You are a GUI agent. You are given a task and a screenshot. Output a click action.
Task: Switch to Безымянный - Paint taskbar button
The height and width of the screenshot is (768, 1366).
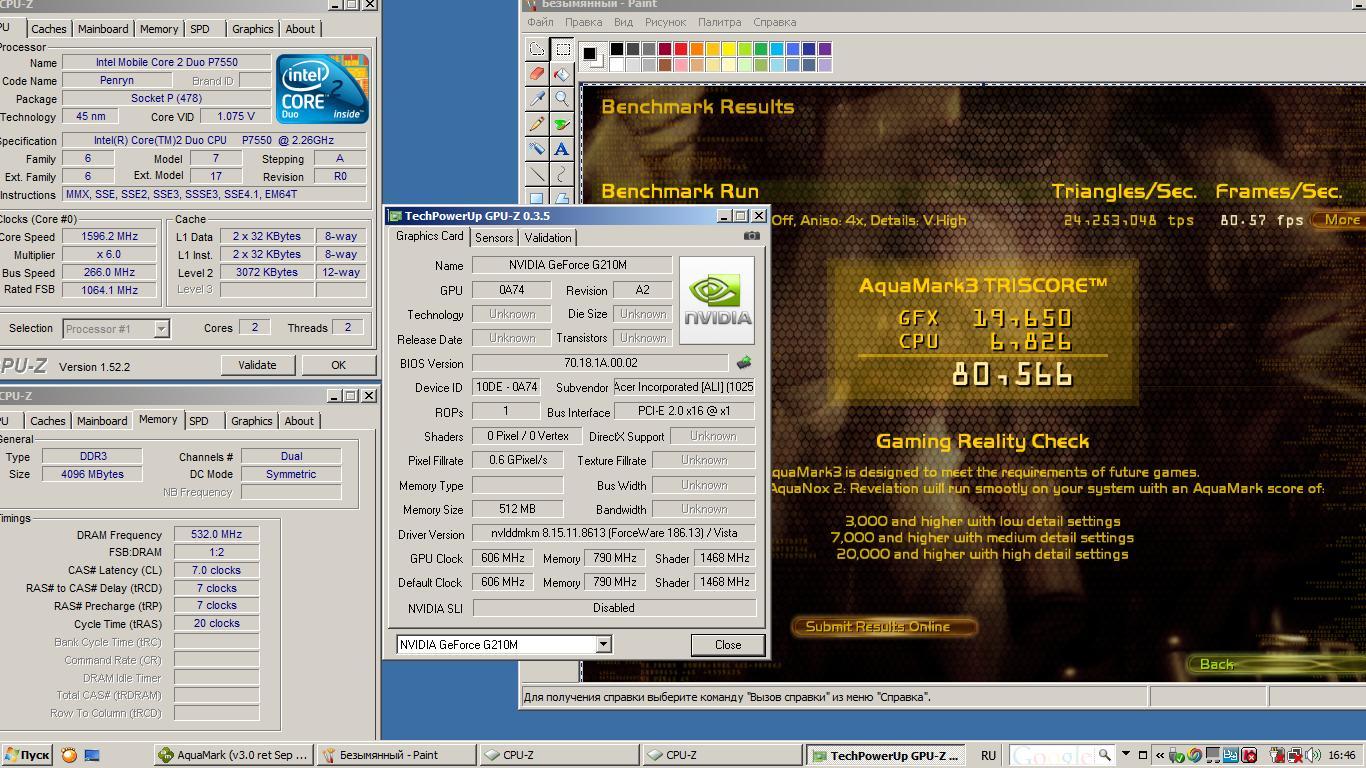point(396,755)
